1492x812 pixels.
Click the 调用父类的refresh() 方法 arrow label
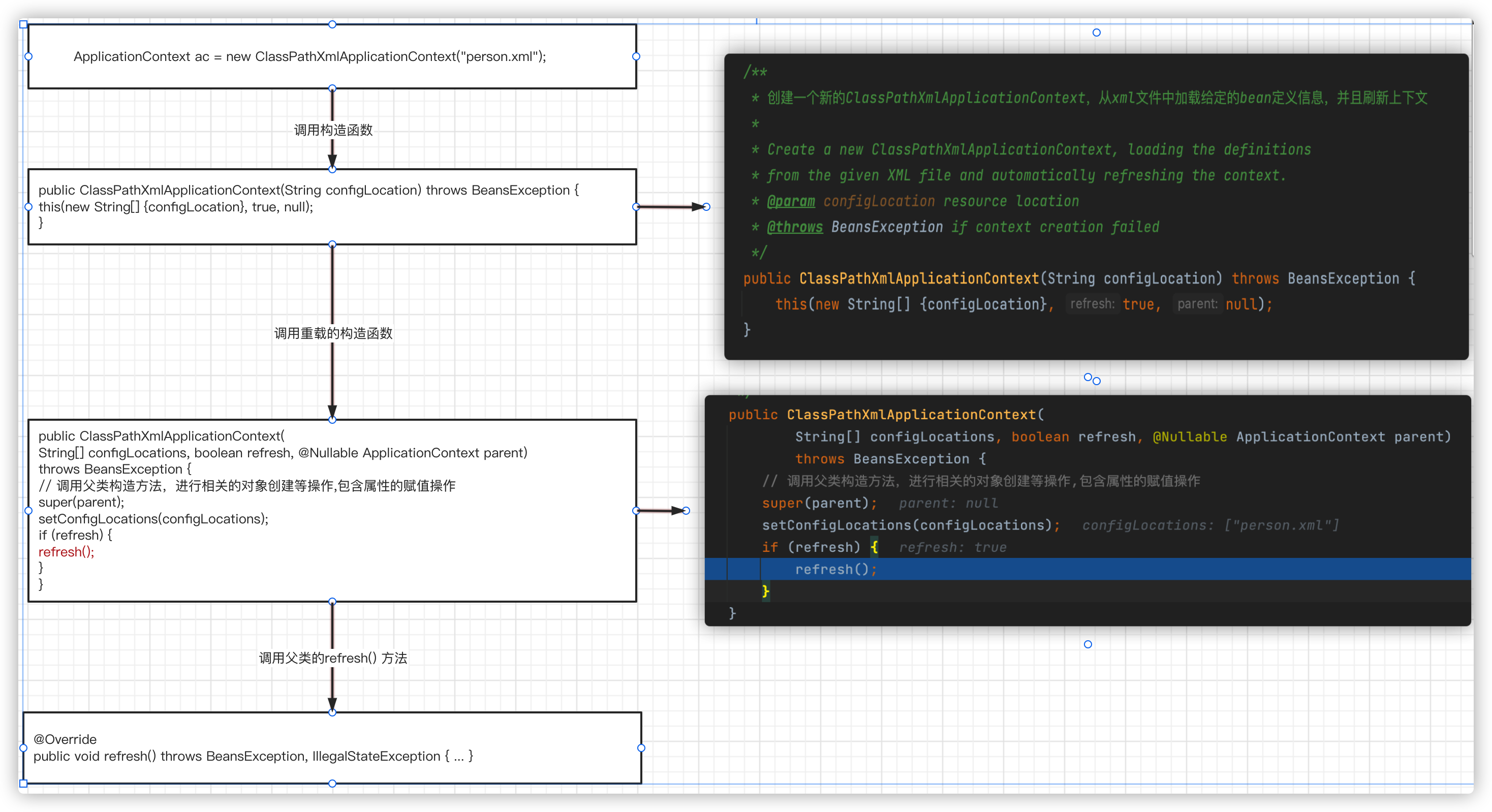point(333,658)
